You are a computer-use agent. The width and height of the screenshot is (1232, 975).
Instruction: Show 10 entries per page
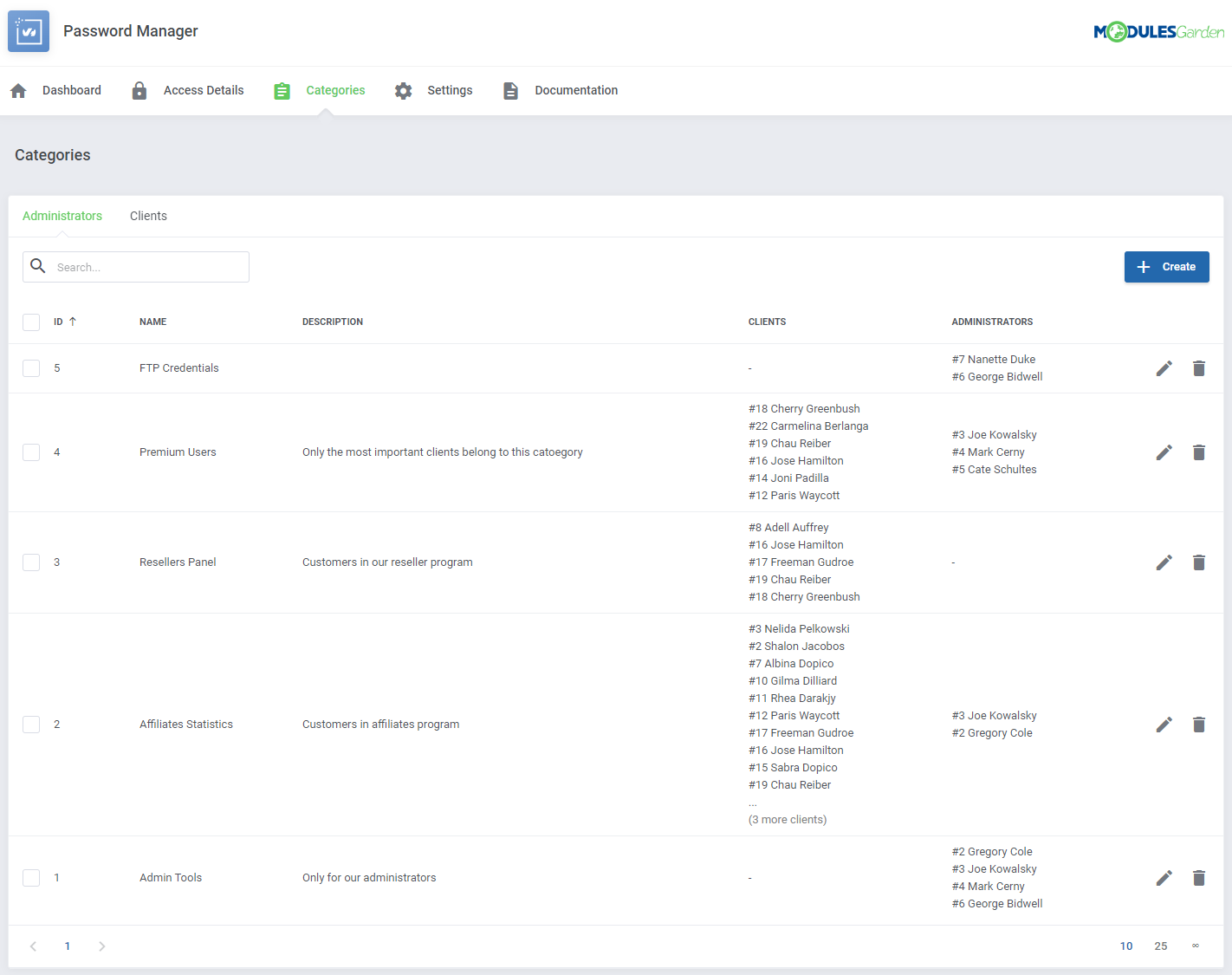[1126, 946]
